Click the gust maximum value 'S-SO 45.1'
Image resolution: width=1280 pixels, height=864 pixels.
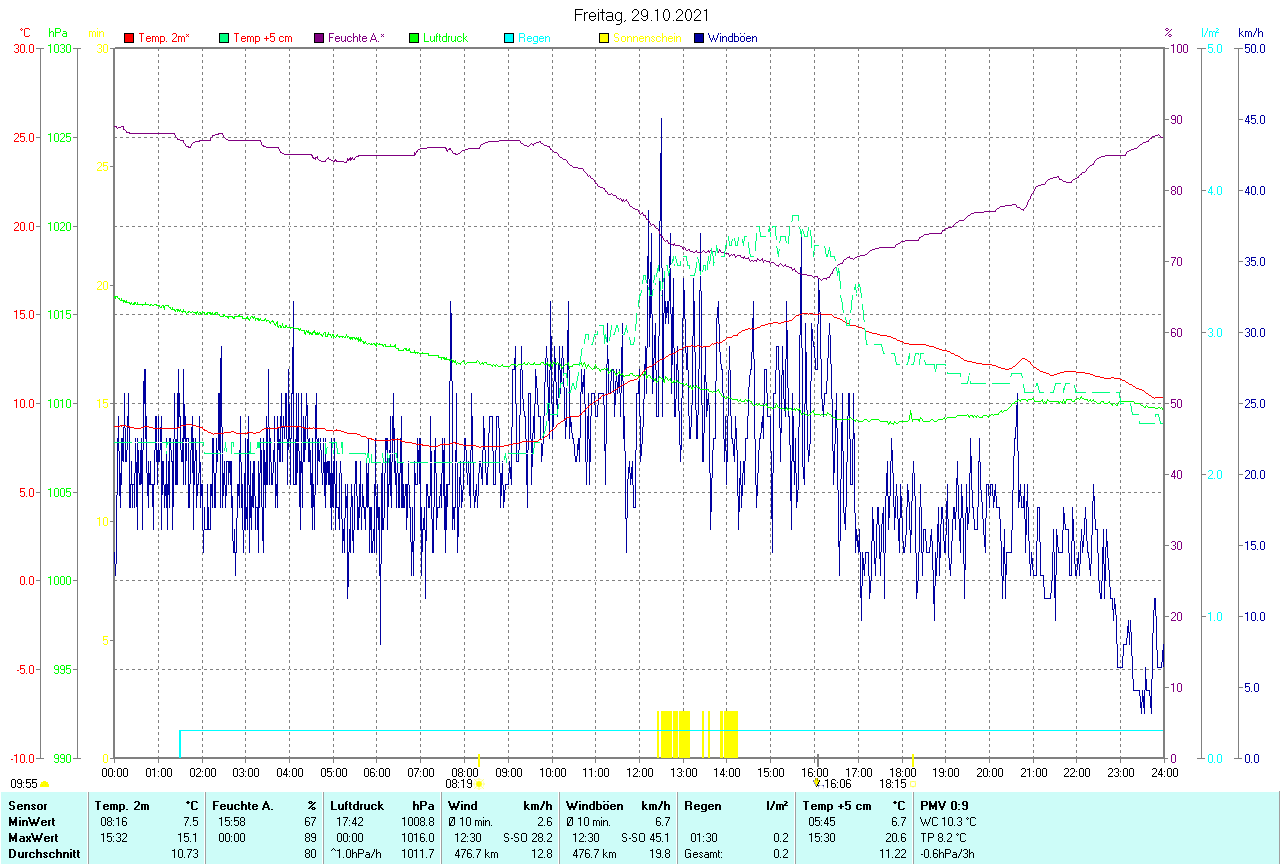[646, 838]
